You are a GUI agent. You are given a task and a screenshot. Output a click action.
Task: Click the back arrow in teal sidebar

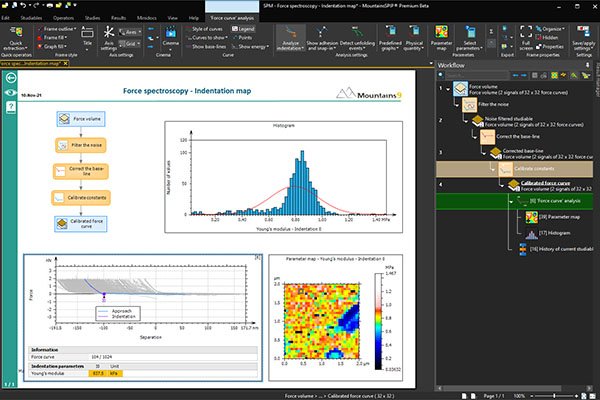pos(11,78)
